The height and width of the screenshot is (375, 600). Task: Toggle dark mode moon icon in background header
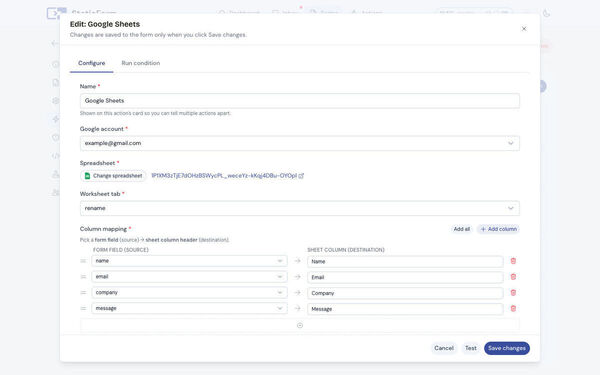546,13
